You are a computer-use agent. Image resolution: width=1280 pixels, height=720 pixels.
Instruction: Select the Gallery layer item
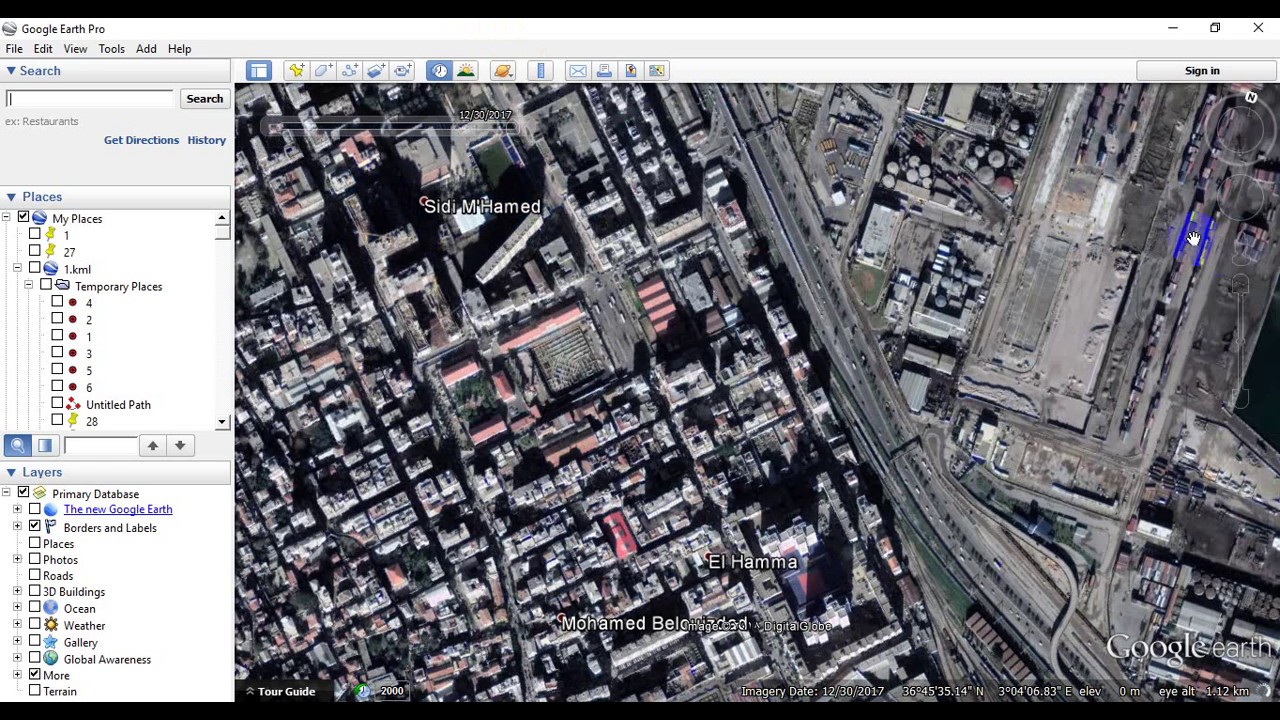(80, 642)
